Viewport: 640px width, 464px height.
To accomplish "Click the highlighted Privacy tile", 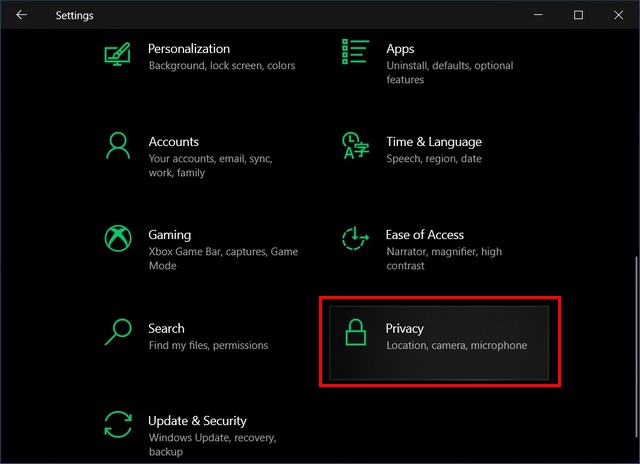I will click(x=439, y=343).
